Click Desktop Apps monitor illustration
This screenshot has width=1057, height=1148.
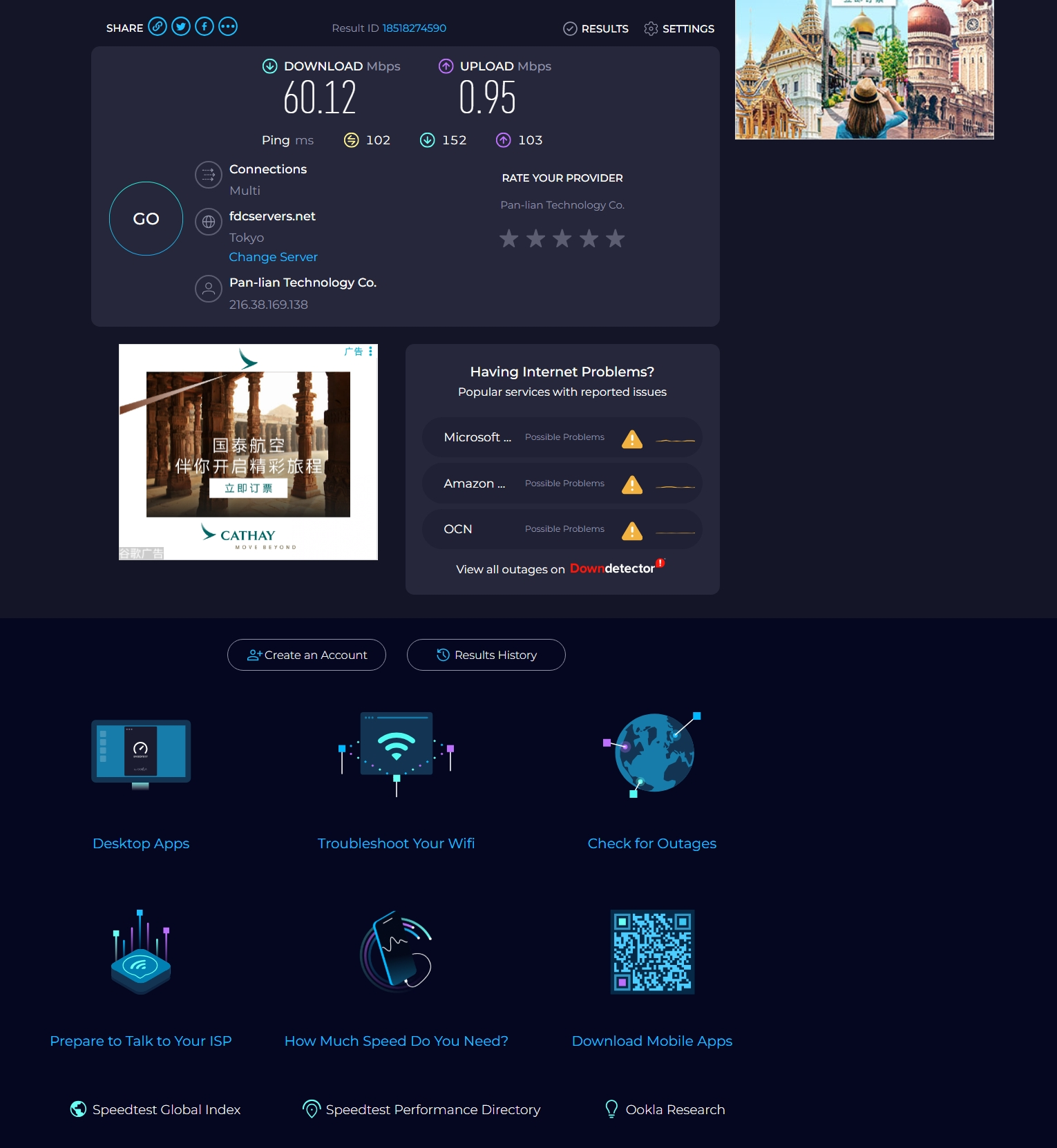[141, 754]
